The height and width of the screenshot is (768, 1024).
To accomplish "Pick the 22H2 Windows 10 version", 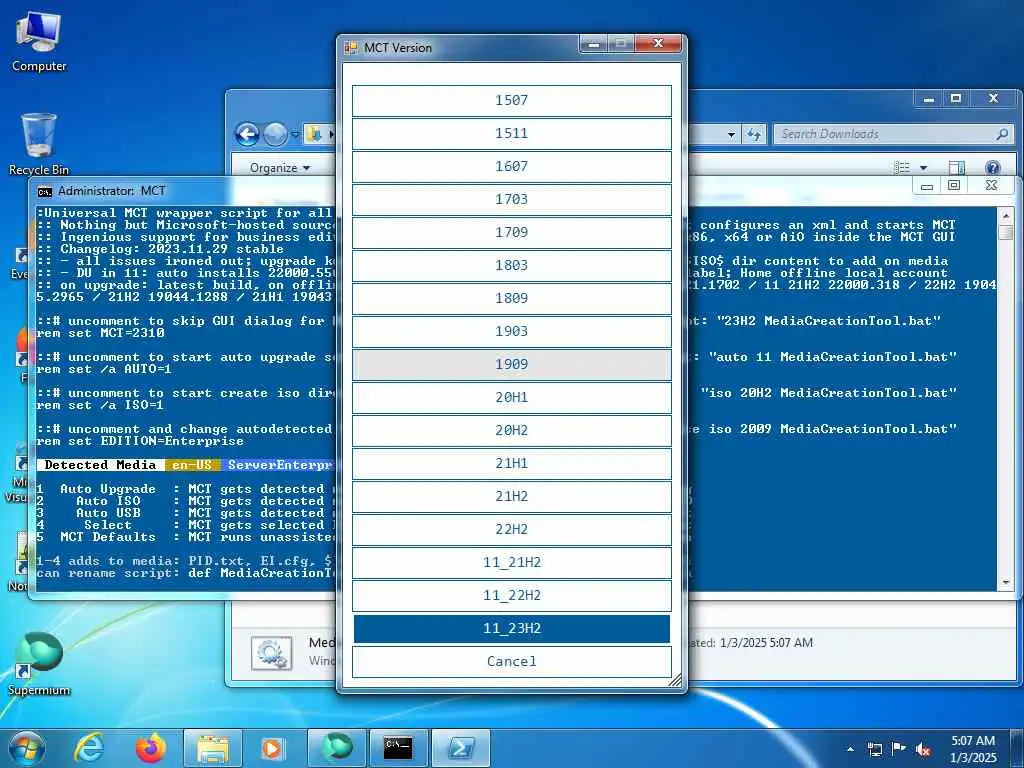I will click(511, 529).
